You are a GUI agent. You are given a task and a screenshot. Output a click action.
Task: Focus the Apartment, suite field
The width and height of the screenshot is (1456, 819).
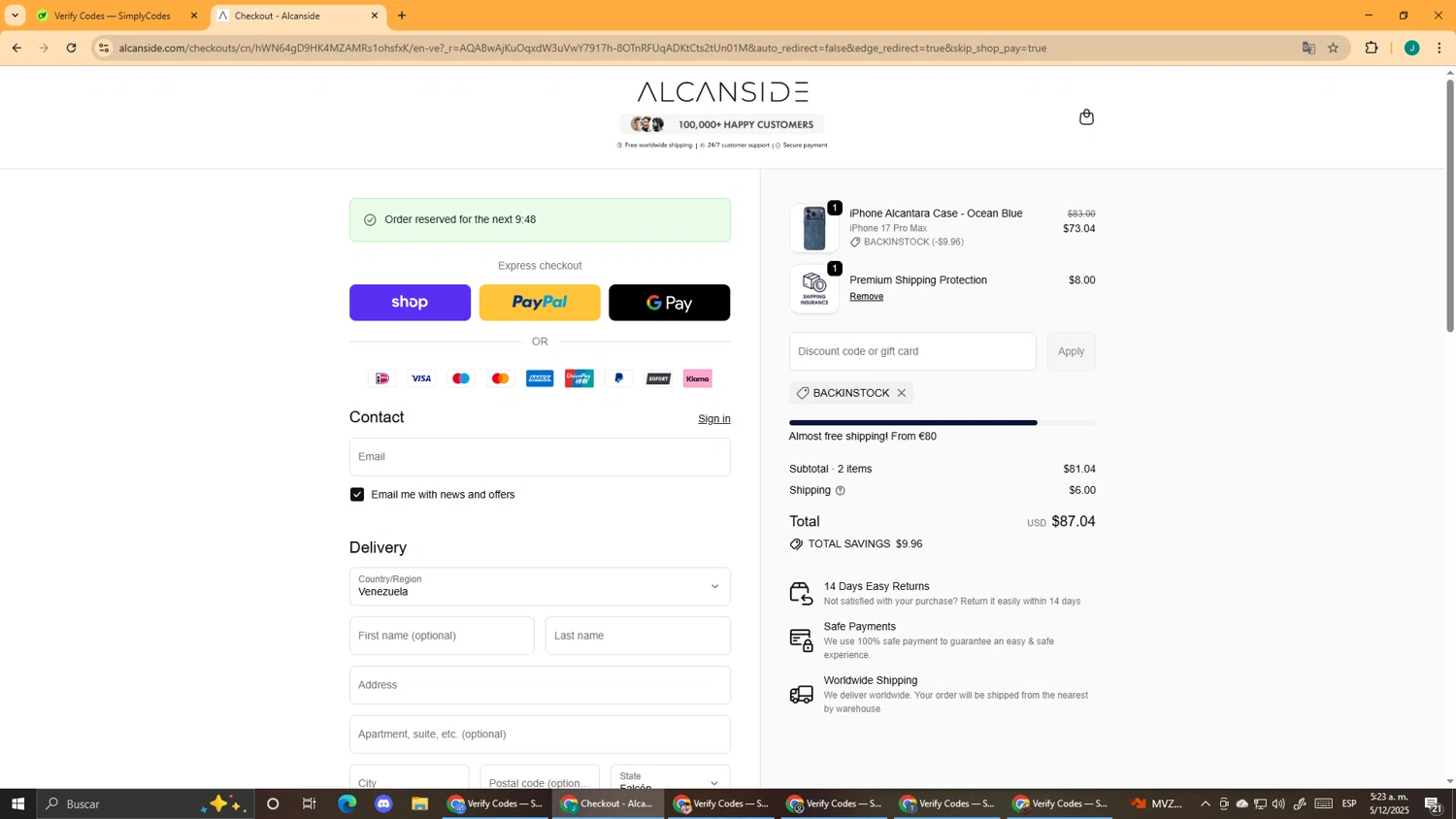point(540,735)
